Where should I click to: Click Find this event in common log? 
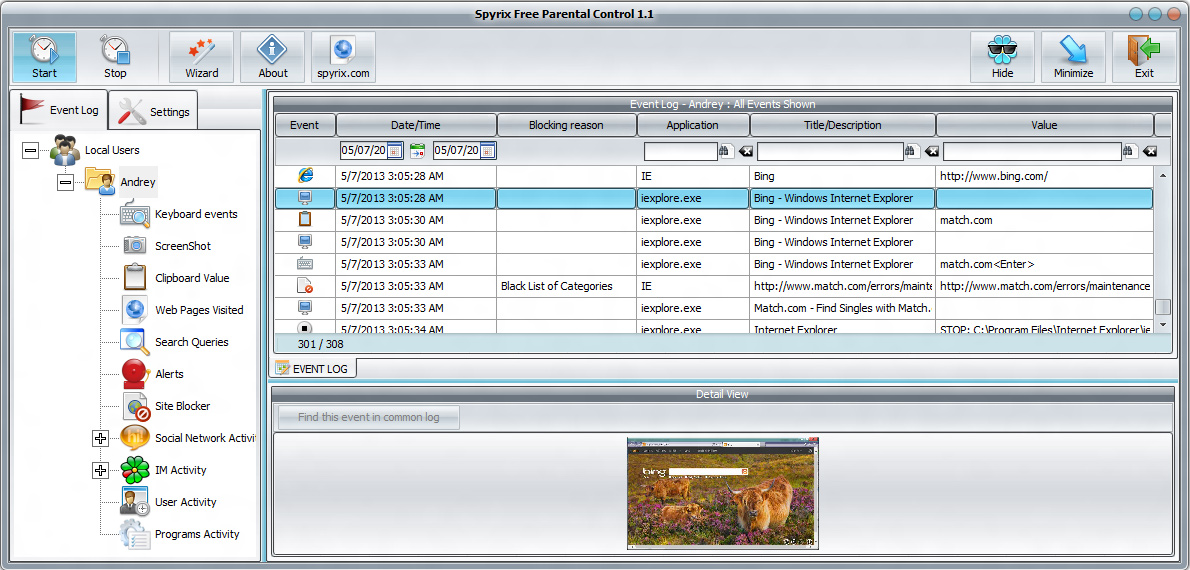[x=369, y=417]
